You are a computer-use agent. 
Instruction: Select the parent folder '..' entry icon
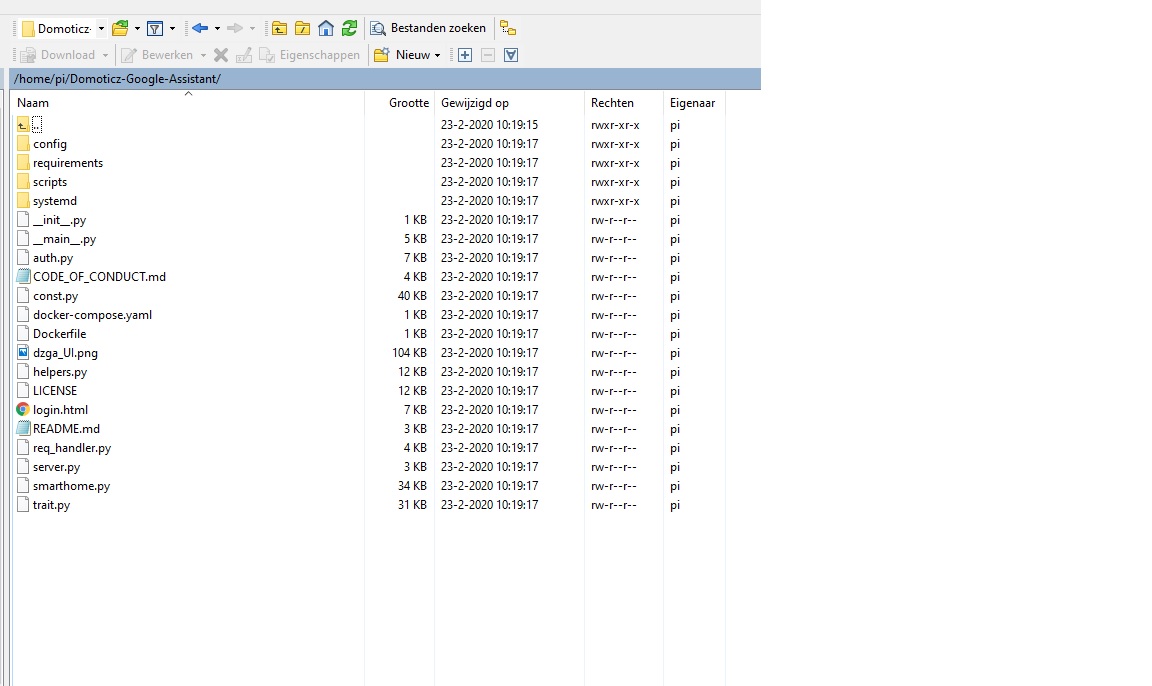(23, 125)
